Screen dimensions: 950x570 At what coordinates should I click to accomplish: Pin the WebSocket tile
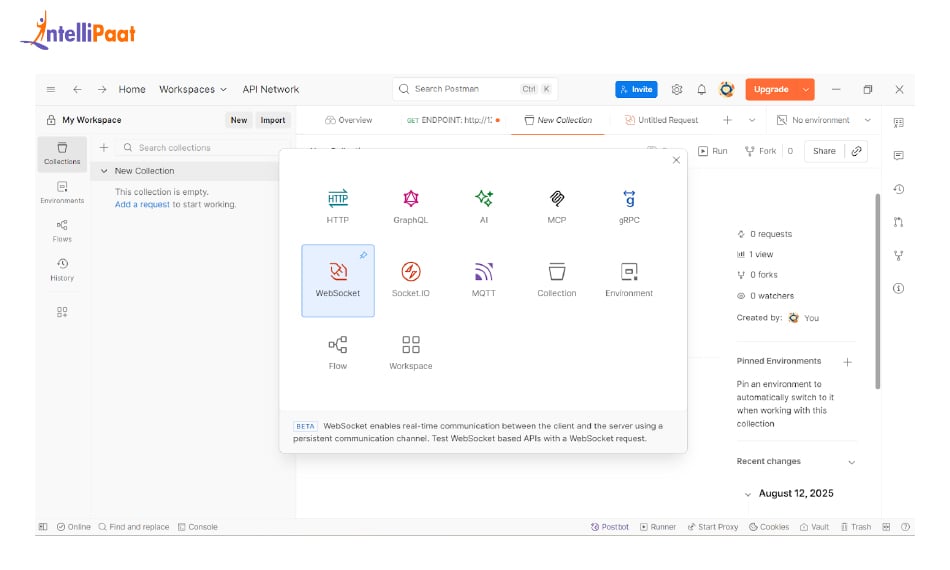(364, 255)
